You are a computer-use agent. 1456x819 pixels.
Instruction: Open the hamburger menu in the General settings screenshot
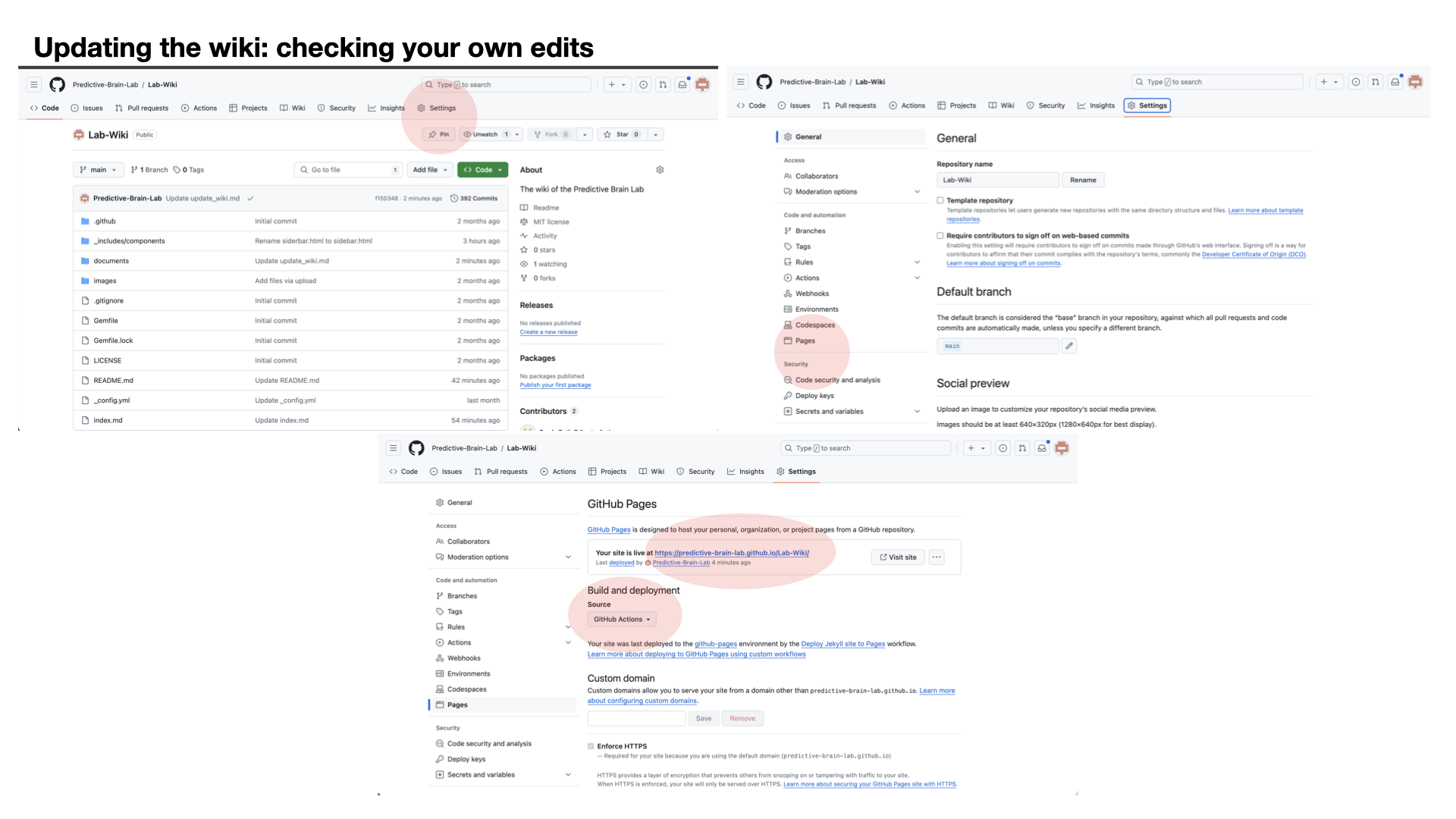(x=741, y=82)
